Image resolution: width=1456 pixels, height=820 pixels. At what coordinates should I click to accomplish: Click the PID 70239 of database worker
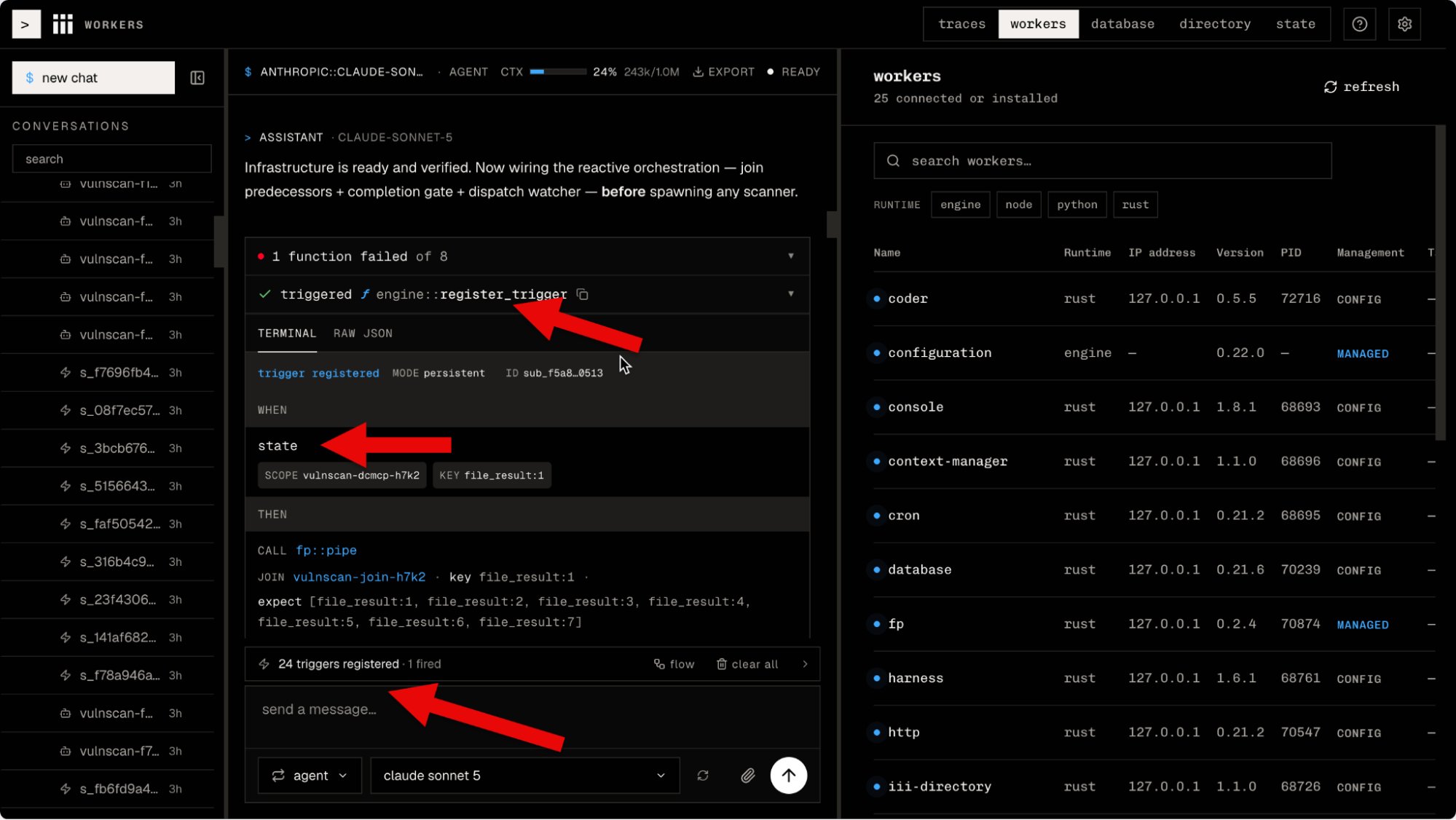point(1300,570)
